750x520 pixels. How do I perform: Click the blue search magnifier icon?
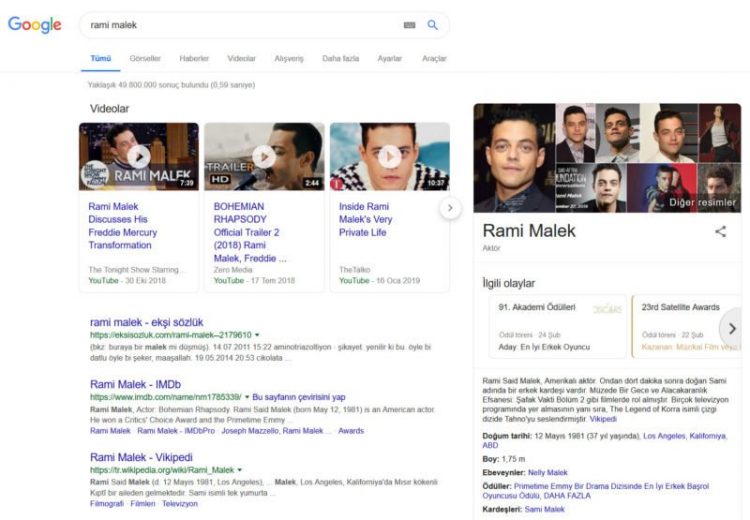tap(432, 24)
